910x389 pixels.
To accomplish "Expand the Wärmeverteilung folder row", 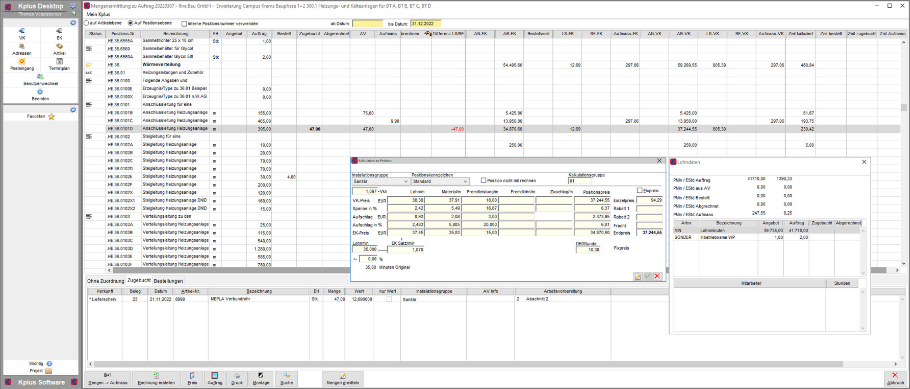I will 89,65.
